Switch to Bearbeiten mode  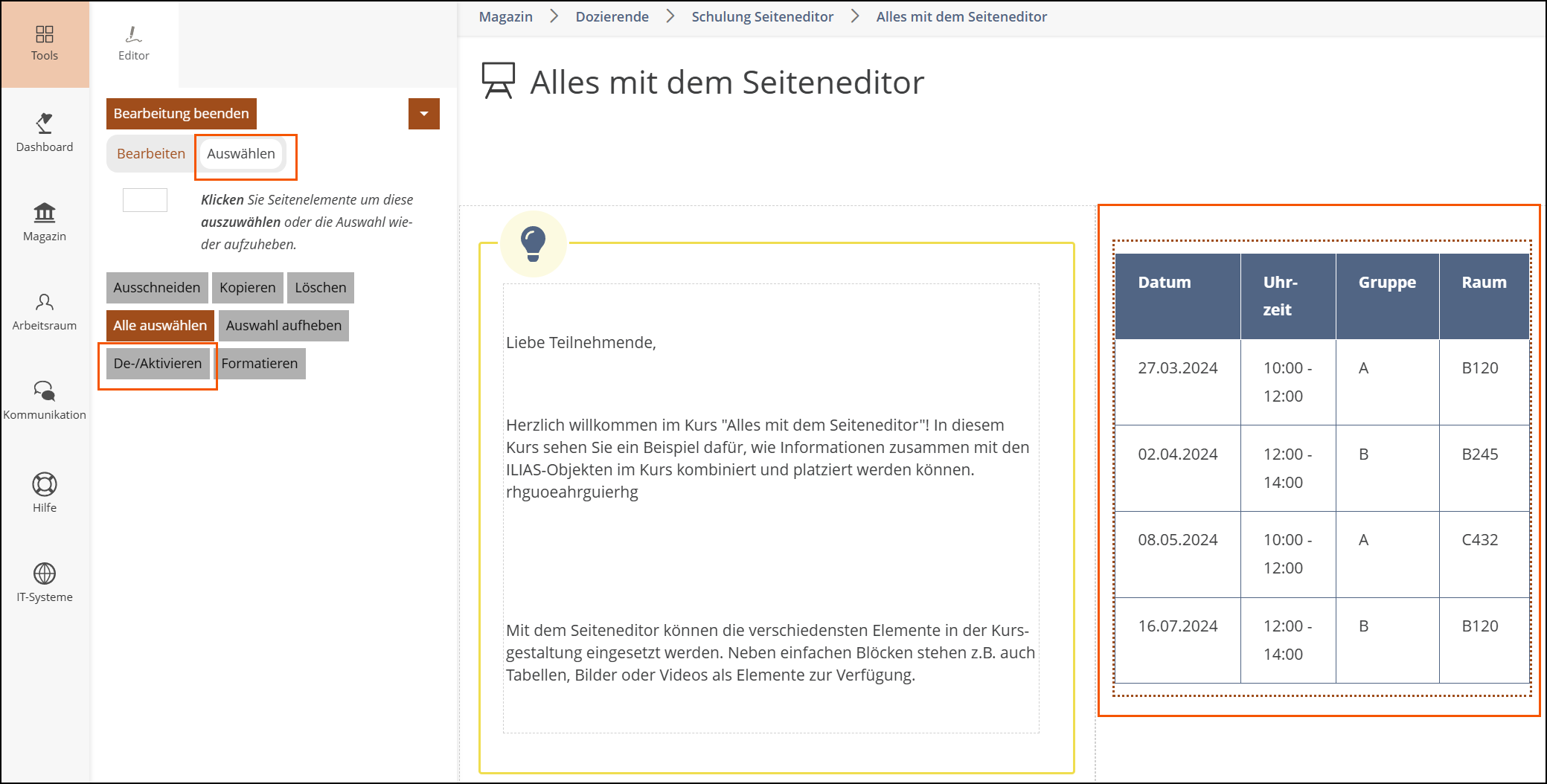[151, 154]
